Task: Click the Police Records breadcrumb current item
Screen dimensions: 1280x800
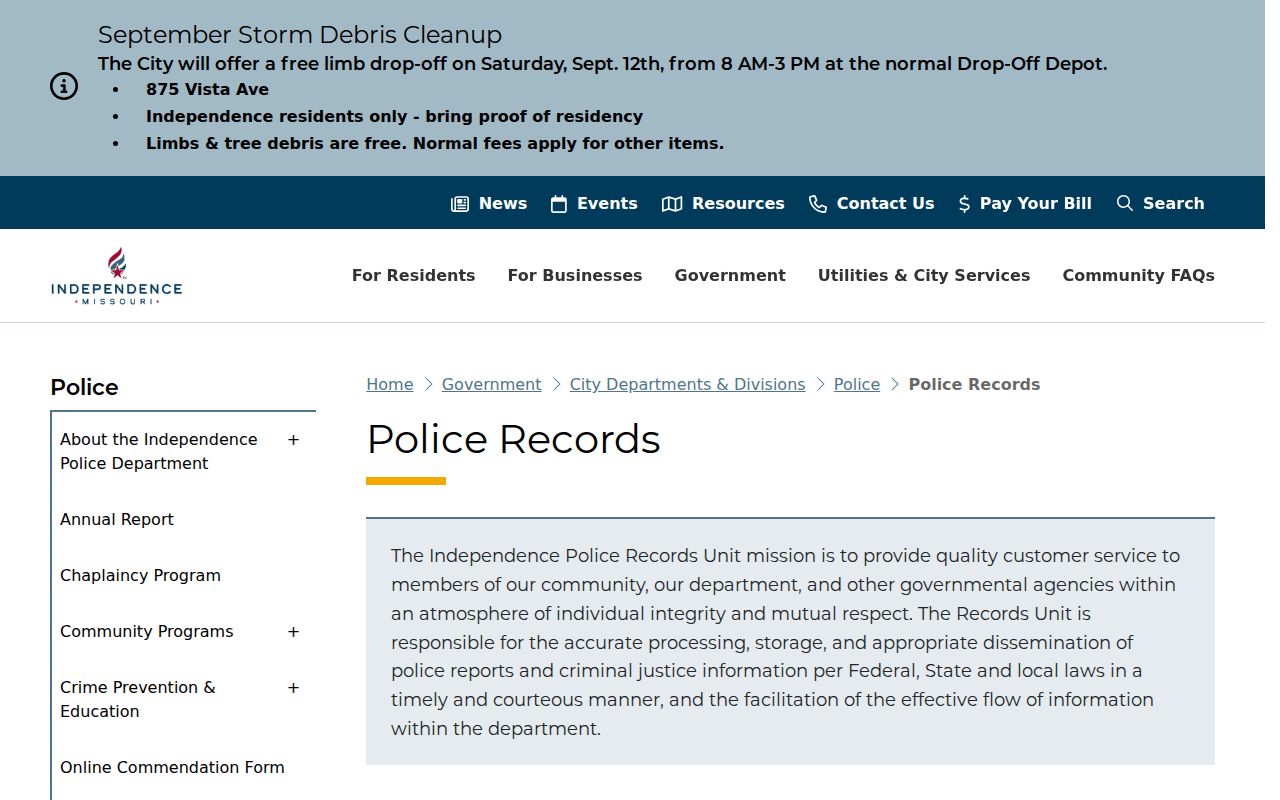Action: click(x=974, y=384)
